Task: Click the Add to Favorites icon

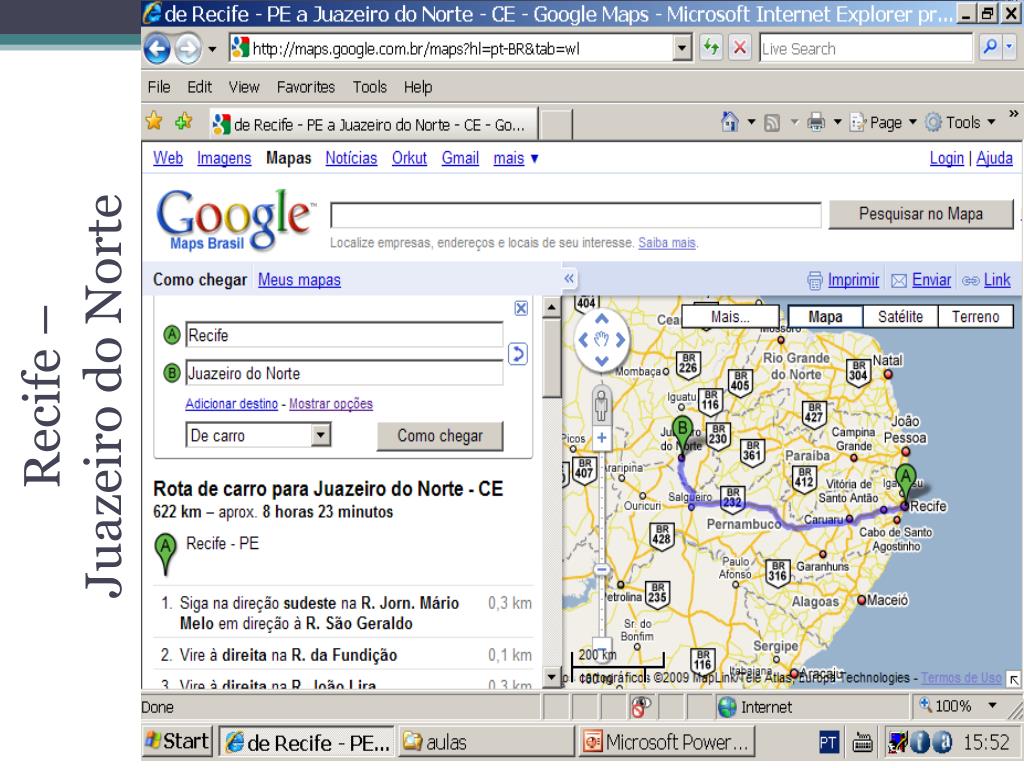Action: tap(184, 121)
